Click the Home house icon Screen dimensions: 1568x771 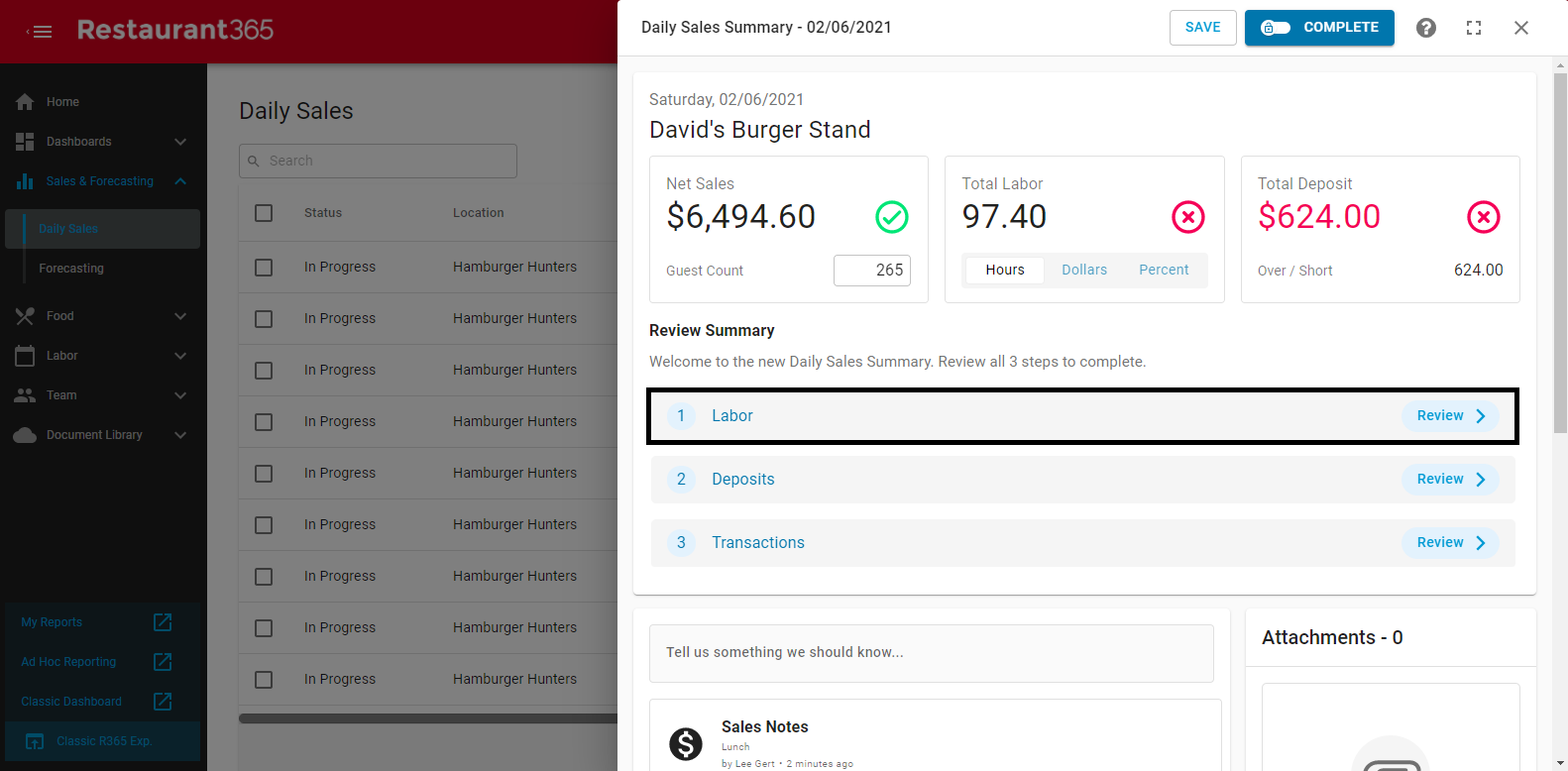(25, 102)
